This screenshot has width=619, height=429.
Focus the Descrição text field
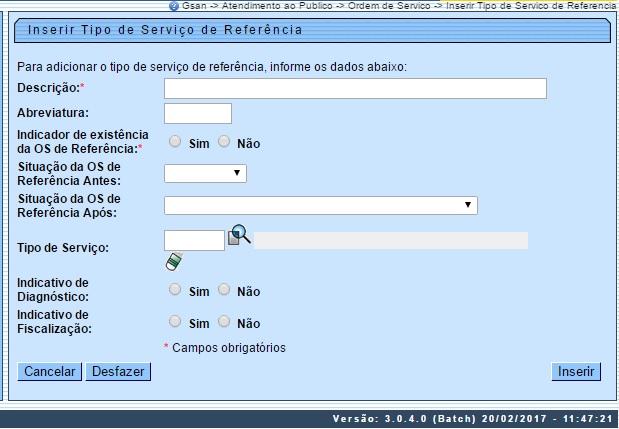point(355,88)
